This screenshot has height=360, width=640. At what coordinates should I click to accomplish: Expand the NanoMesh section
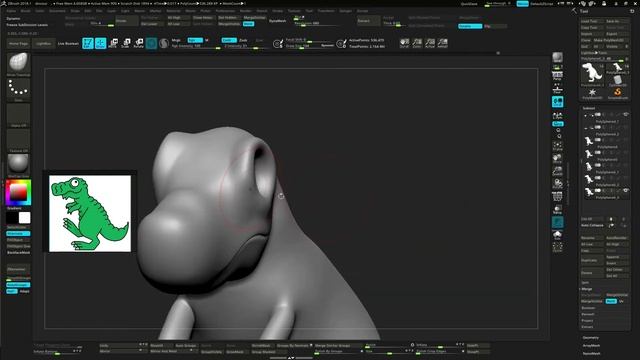point(591,353)
